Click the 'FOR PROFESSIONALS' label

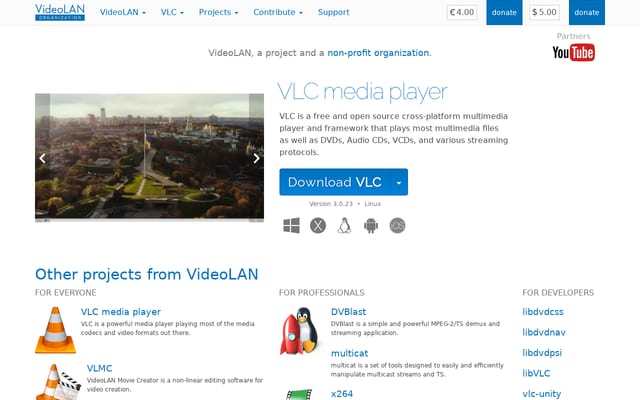pyautogui.click(x=322, y=293)
